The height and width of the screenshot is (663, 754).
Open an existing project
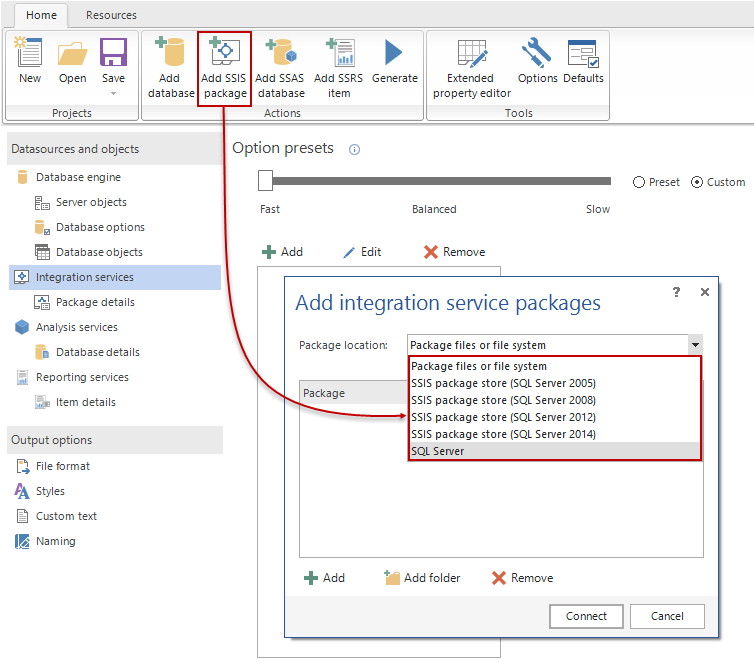click(73, 60)
